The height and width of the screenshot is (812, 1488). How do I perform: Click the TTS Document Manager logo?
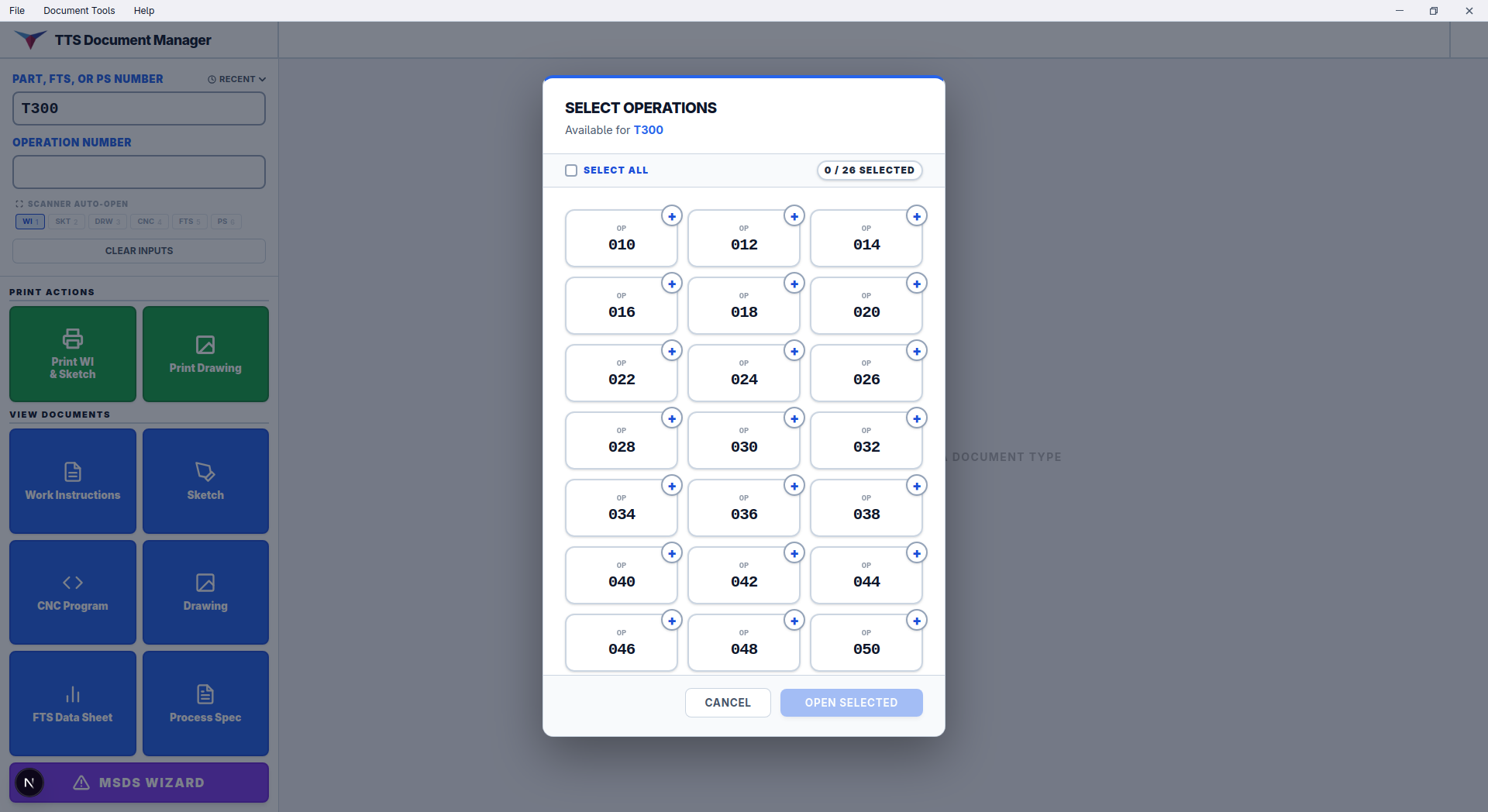click(x=30, y=40)
